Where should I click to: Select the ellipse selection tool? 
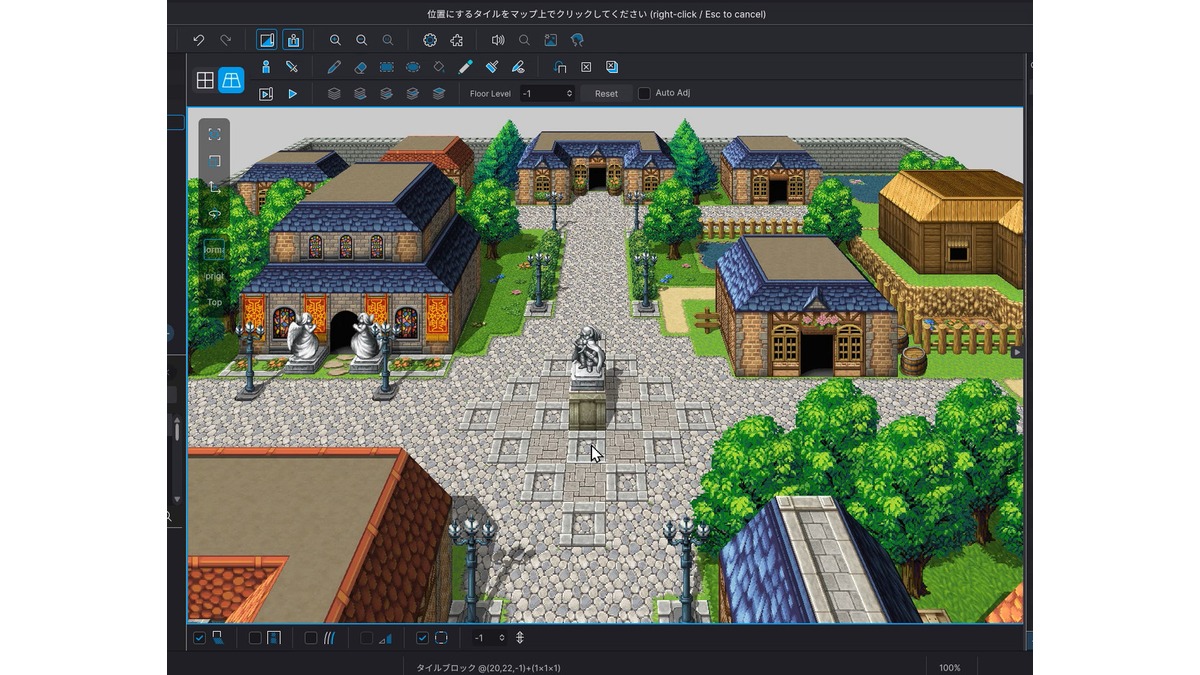coord(413,67)
